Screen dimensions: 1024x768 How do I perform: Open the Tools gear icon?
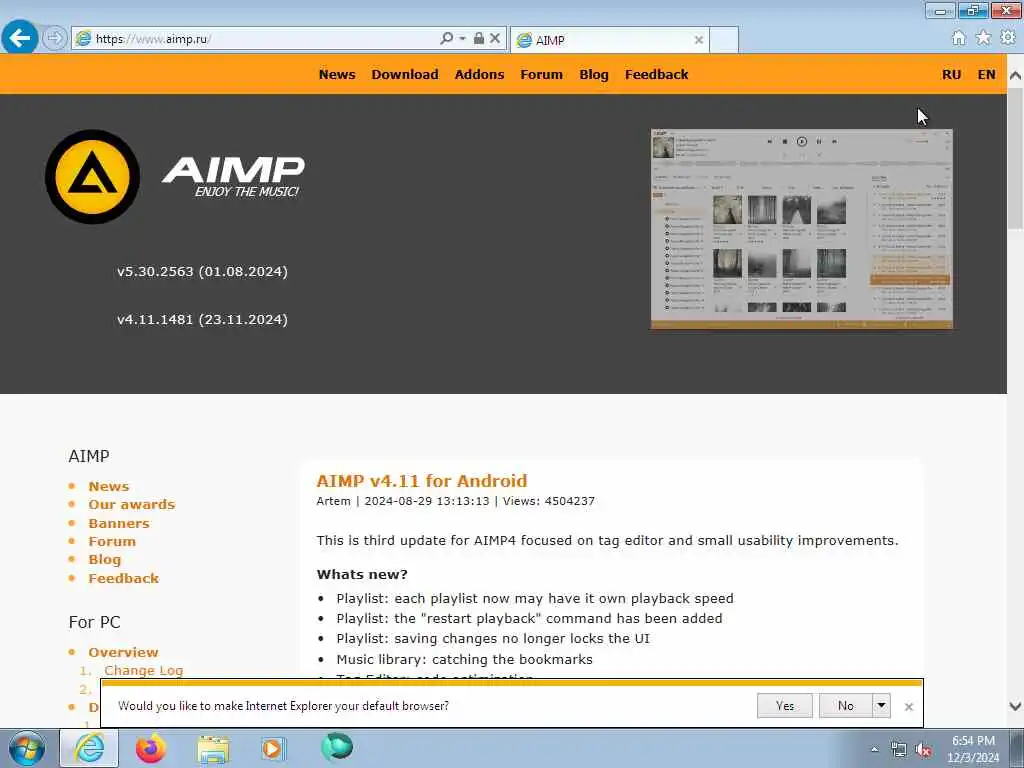(1008, 39)
